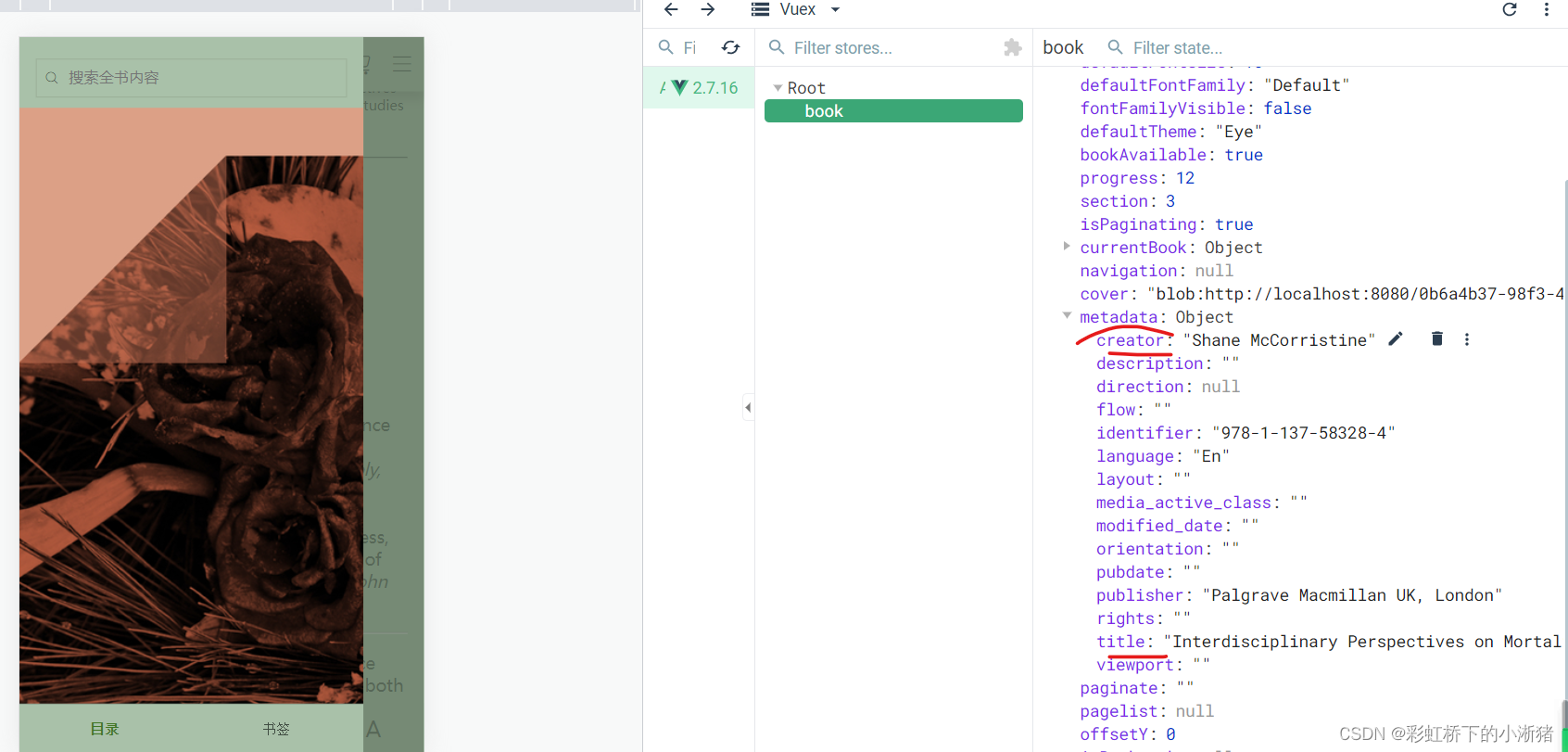This screenshot has height=752, width=1568.
Task: Switch to the 目录 tab
Action: (105, 729)
